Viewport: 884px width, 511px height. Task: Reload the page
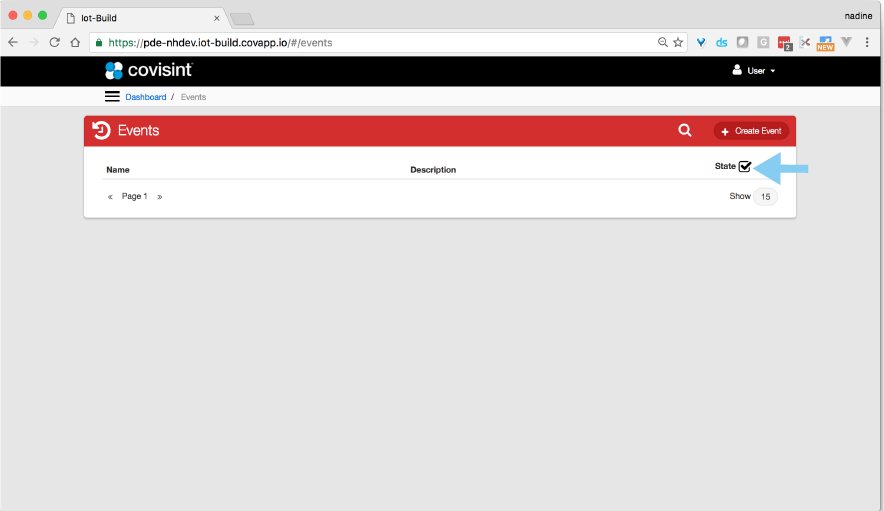point(54,43)
